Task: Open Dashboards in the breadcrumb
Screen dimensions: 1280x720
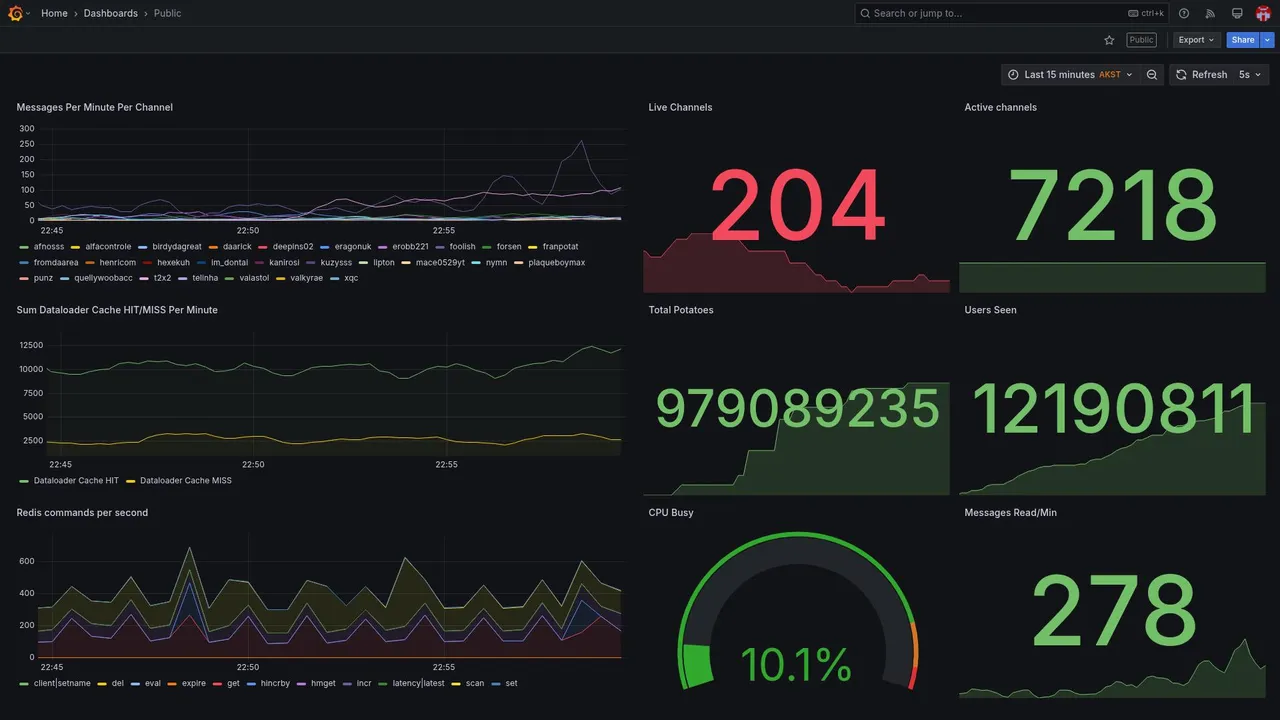Action: click(x=111, y=13)
